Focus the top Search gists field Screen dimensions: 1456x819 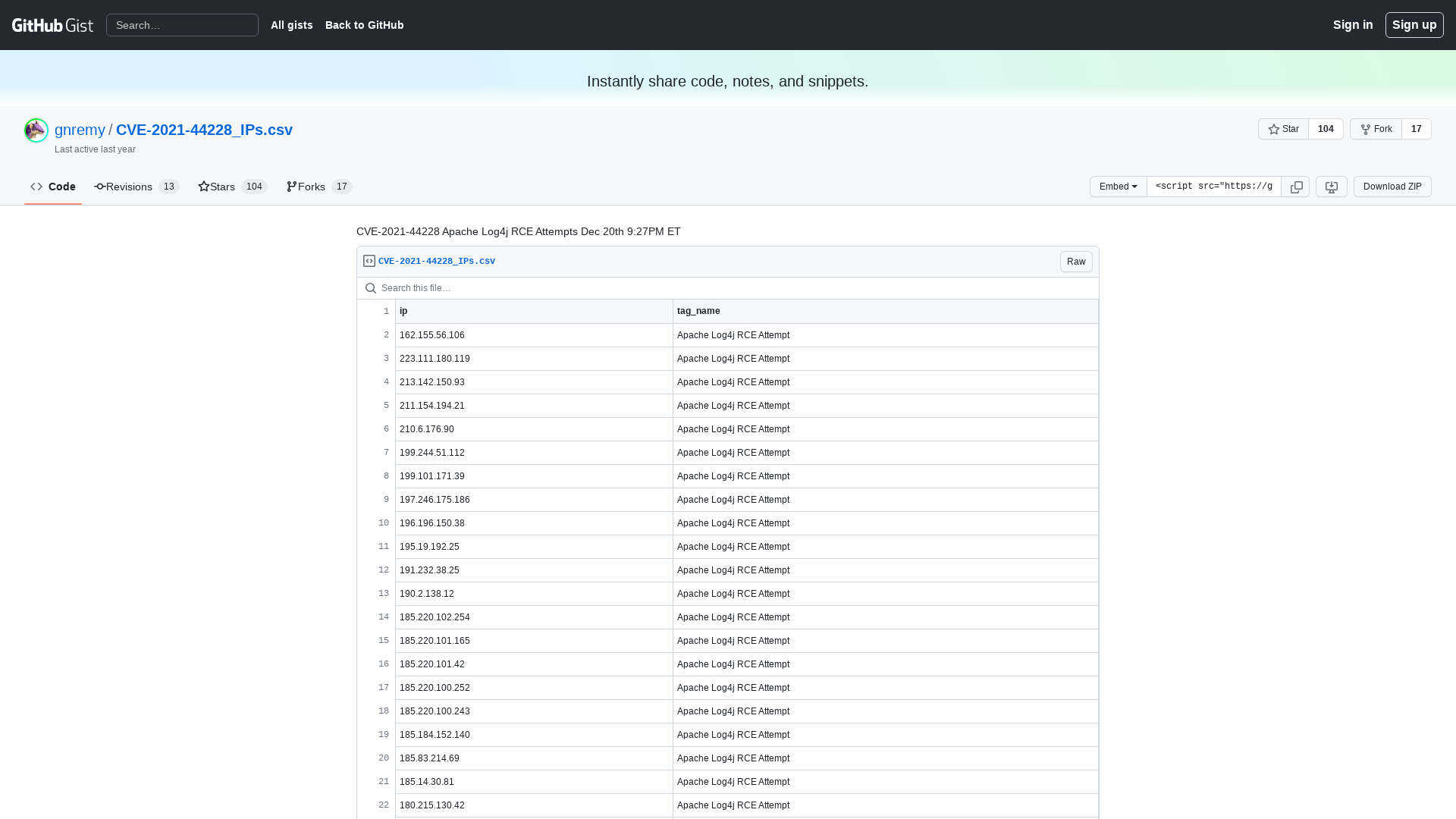(182, 25)
